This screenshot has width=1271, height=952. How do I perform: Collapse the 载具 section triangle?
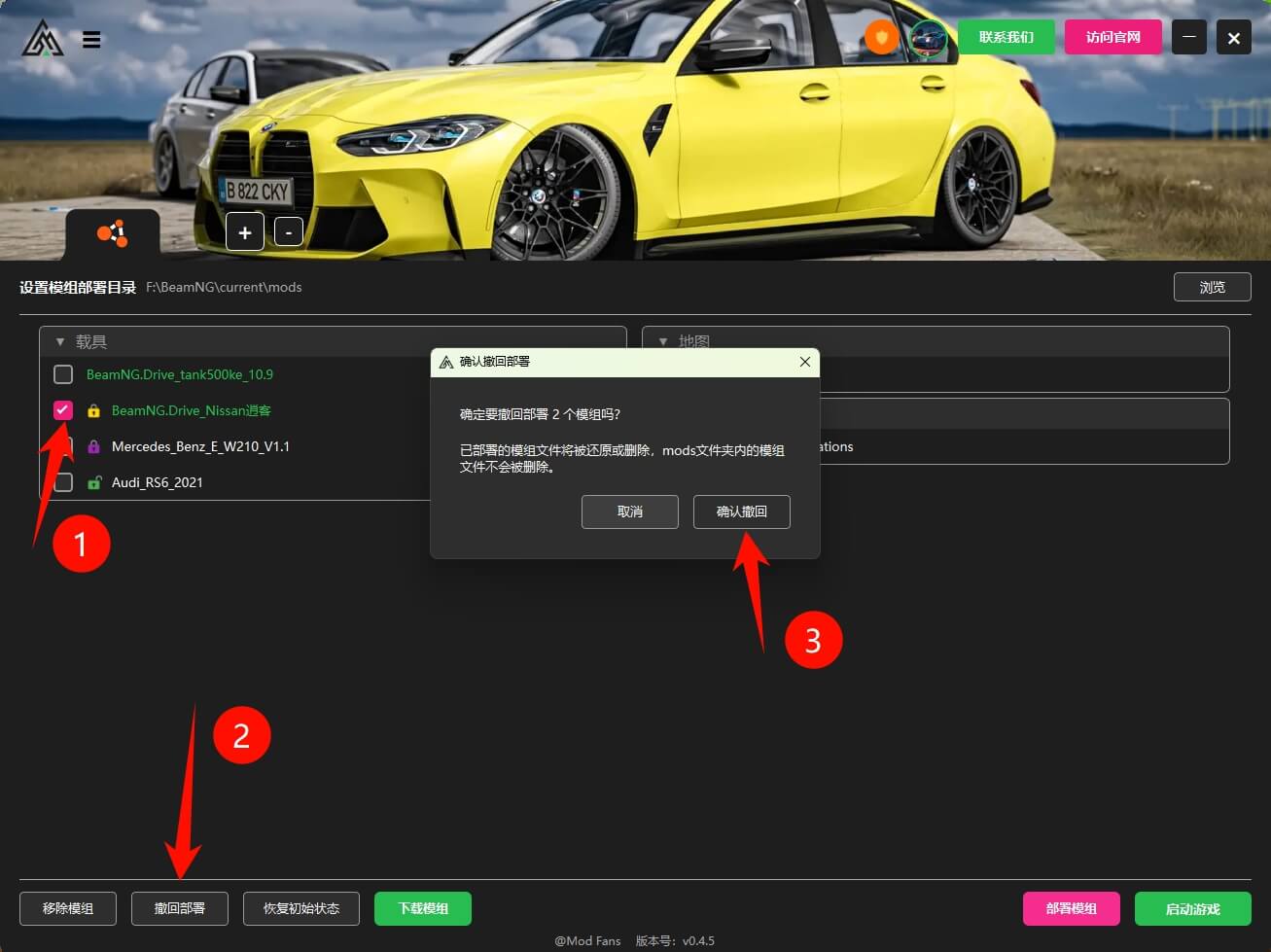(x=60, y=342)
